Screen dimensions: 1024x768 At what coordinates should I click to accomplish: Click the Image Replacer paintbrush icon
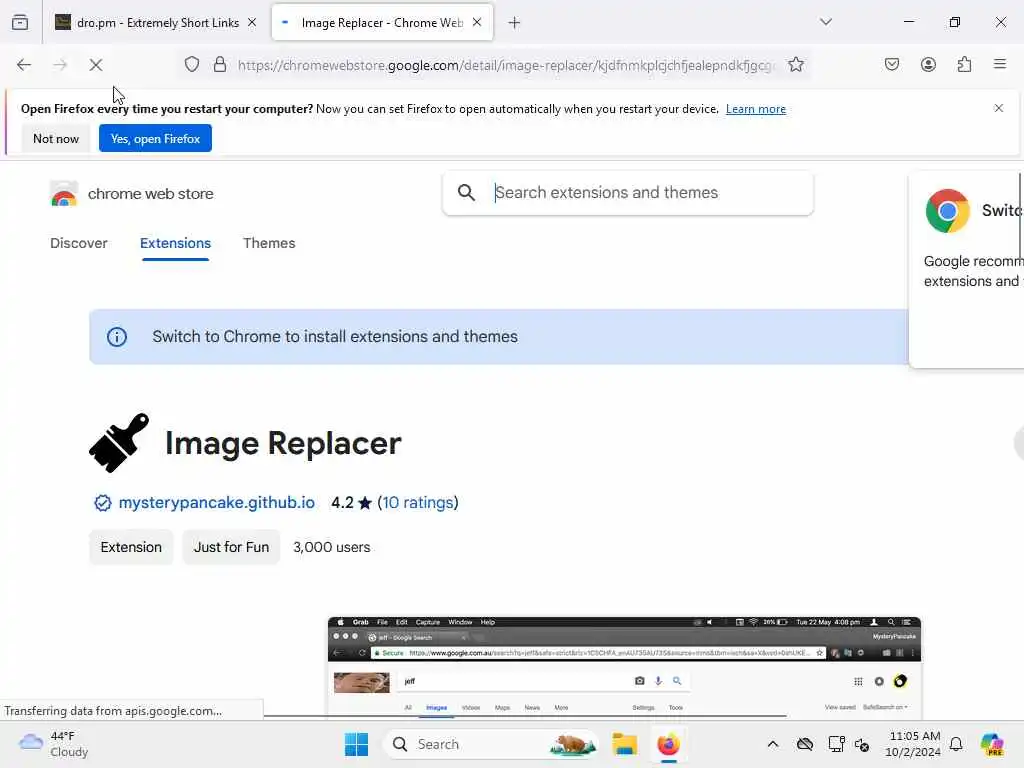(x=119, y=443)
